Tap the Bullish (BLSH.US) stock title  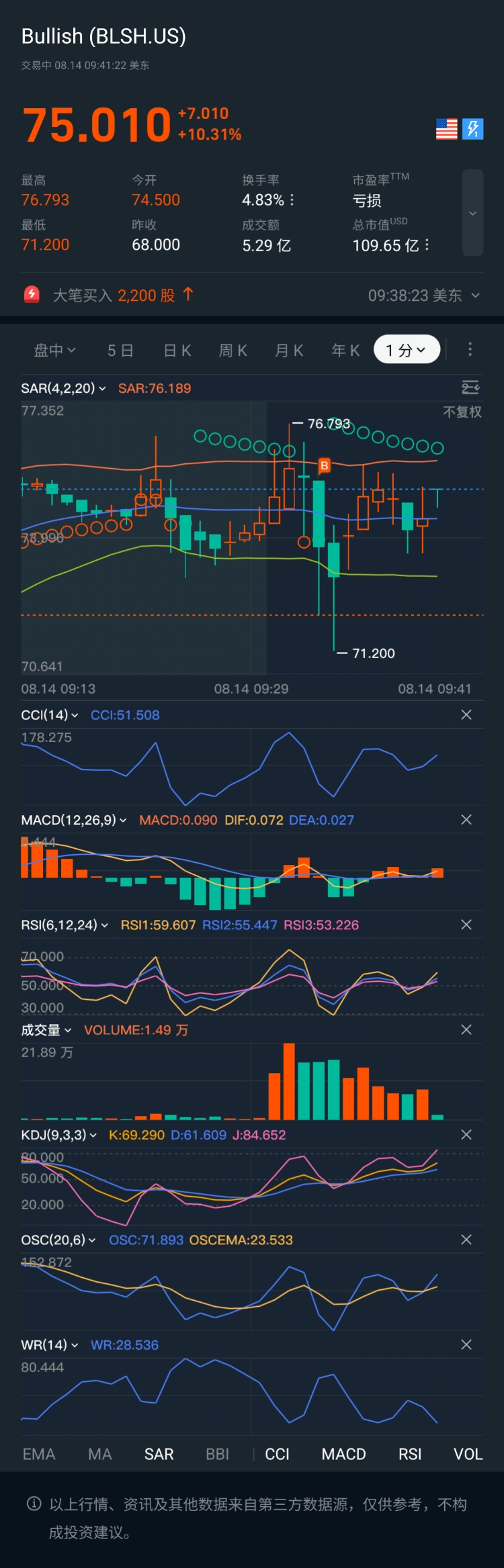[103, 36]
